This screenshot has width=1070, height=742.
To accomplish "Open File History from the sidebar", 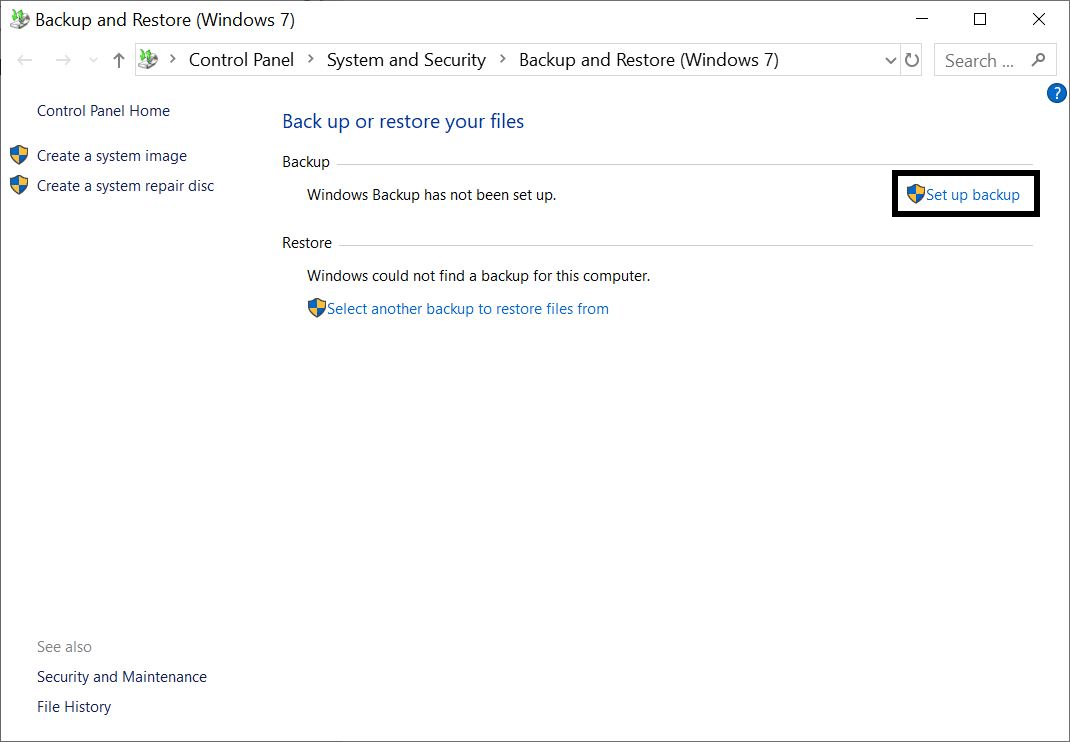I will tap(73, 706).
